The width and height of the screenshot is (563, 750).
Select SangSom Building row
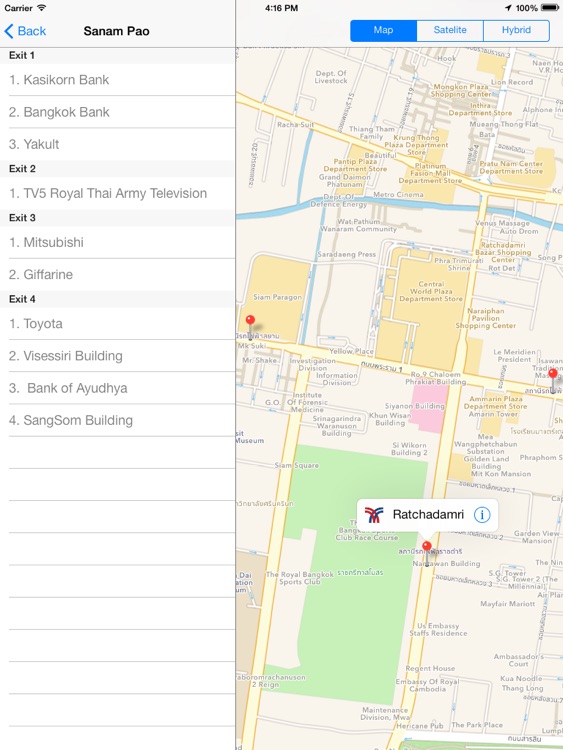[118, 420]
